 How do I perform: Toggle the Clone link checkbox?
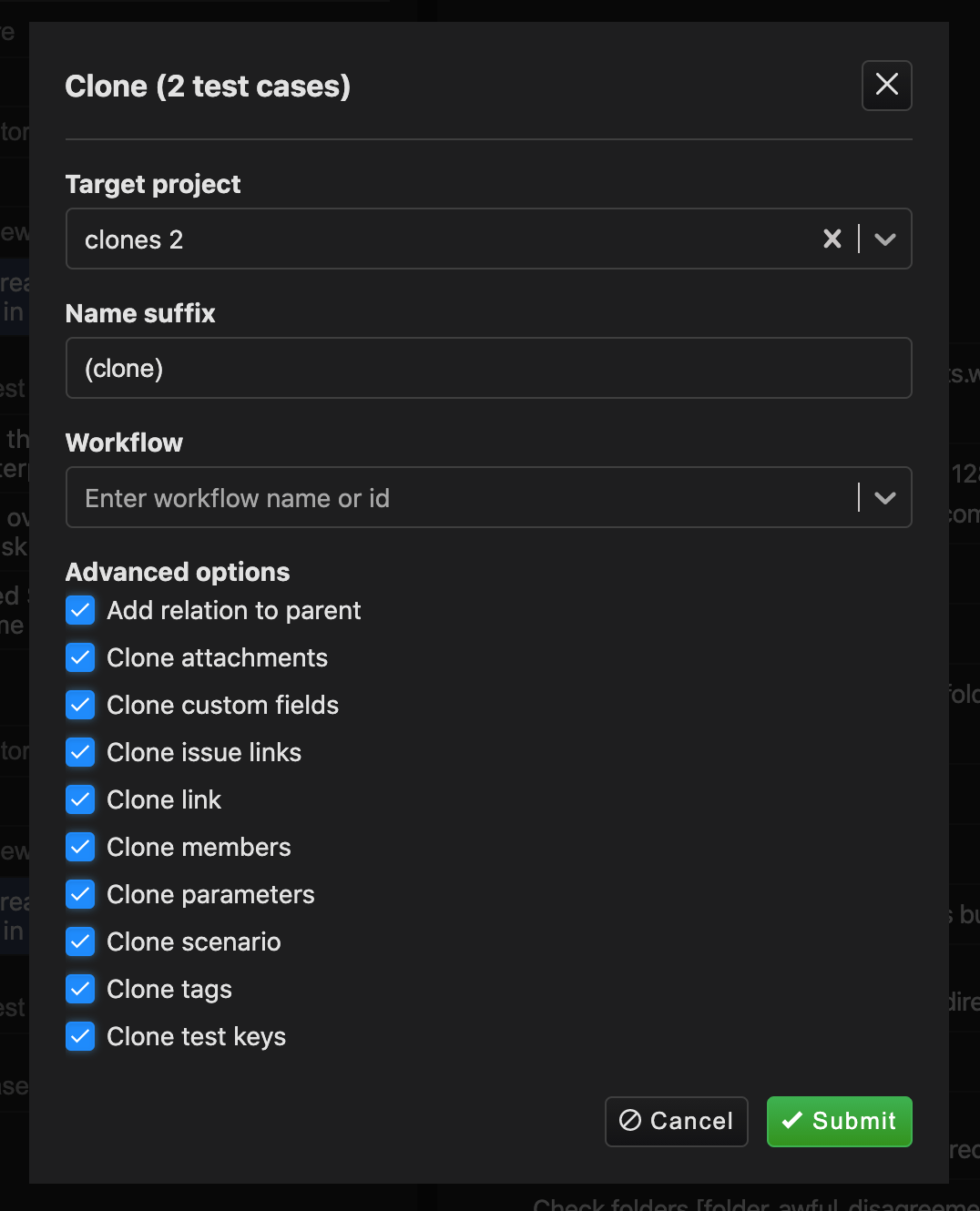(81, 799)
